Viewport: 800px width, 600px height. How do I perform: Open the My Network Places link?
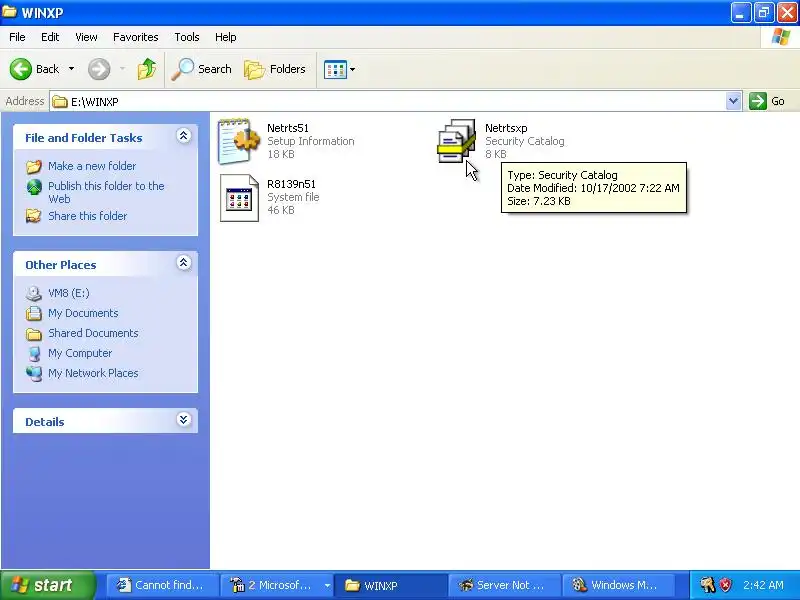pyautogui.click(x=93, y=373)
